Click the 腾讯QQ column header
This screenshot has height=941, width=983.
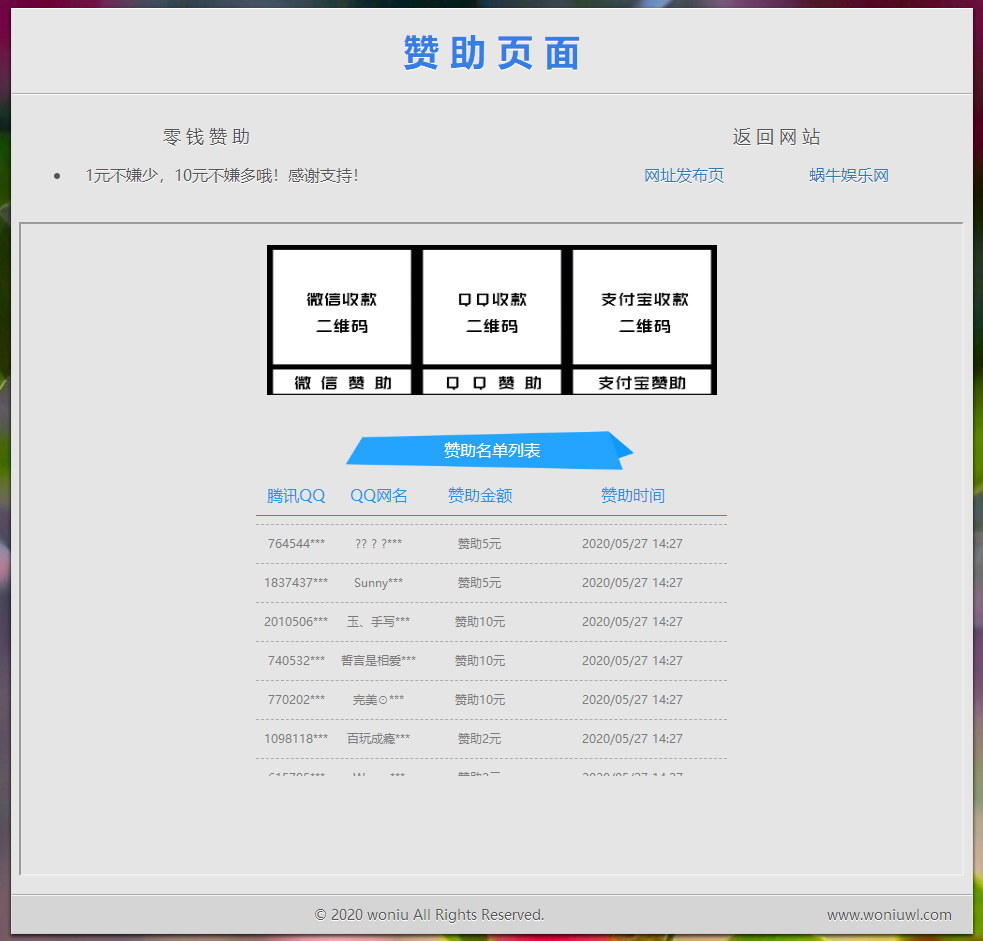tap(295, 495)
